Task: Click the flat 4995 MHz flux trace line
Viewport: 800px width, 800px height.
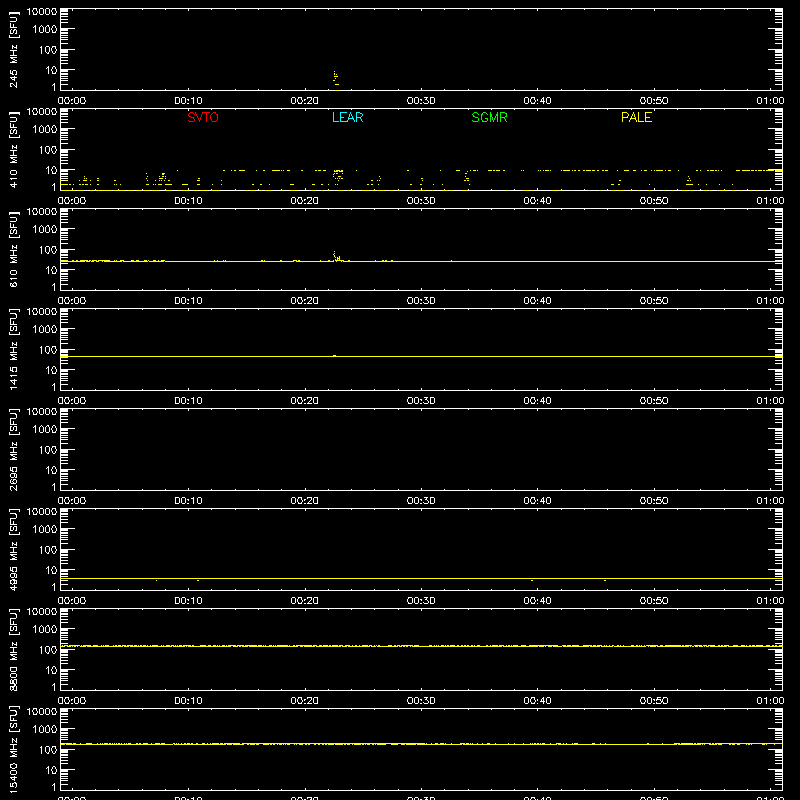Action: click(x=421, y=579)
